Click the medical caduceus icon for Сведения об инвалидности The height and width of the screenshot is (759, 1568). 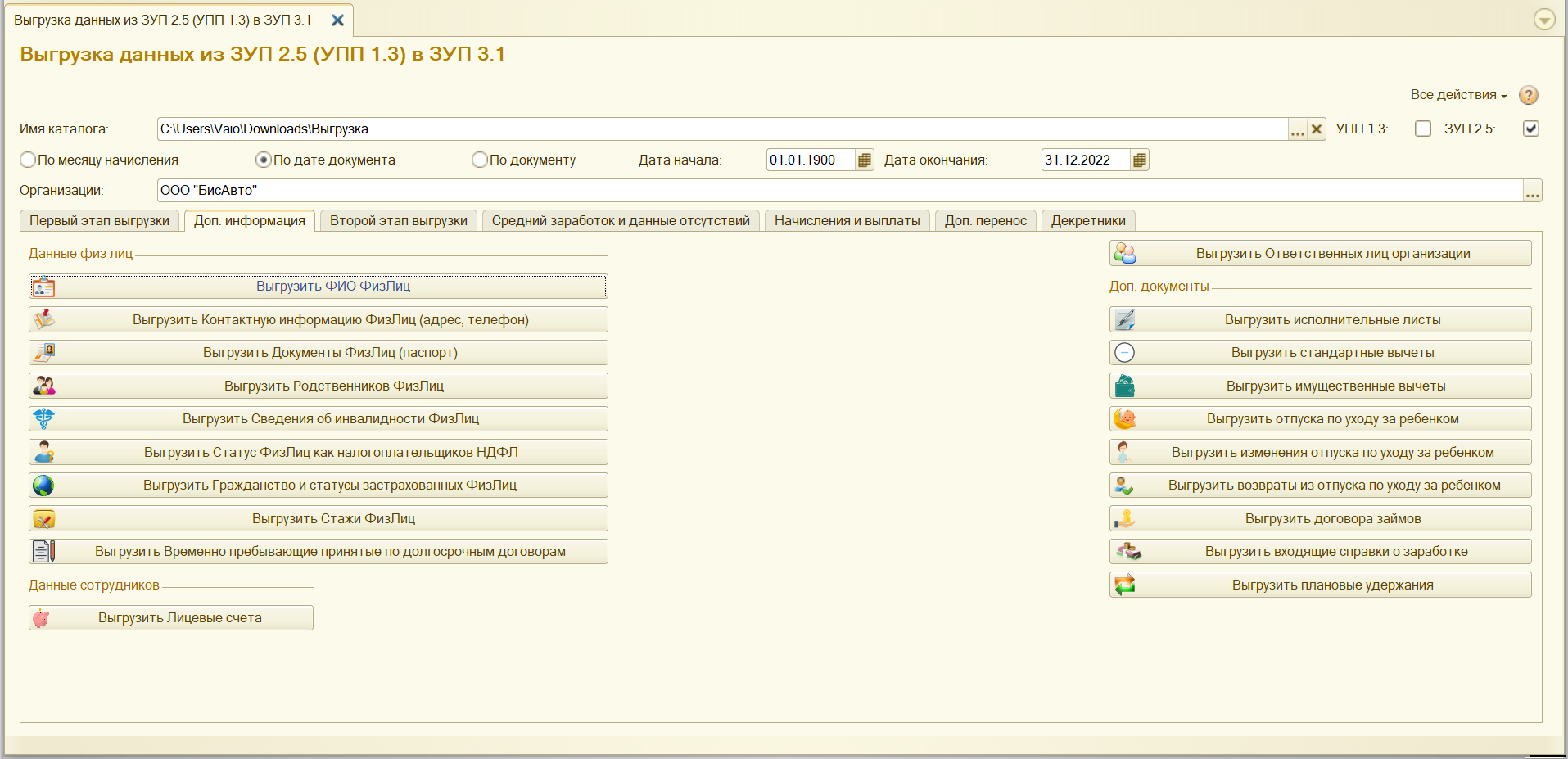(x=43, y=419)
